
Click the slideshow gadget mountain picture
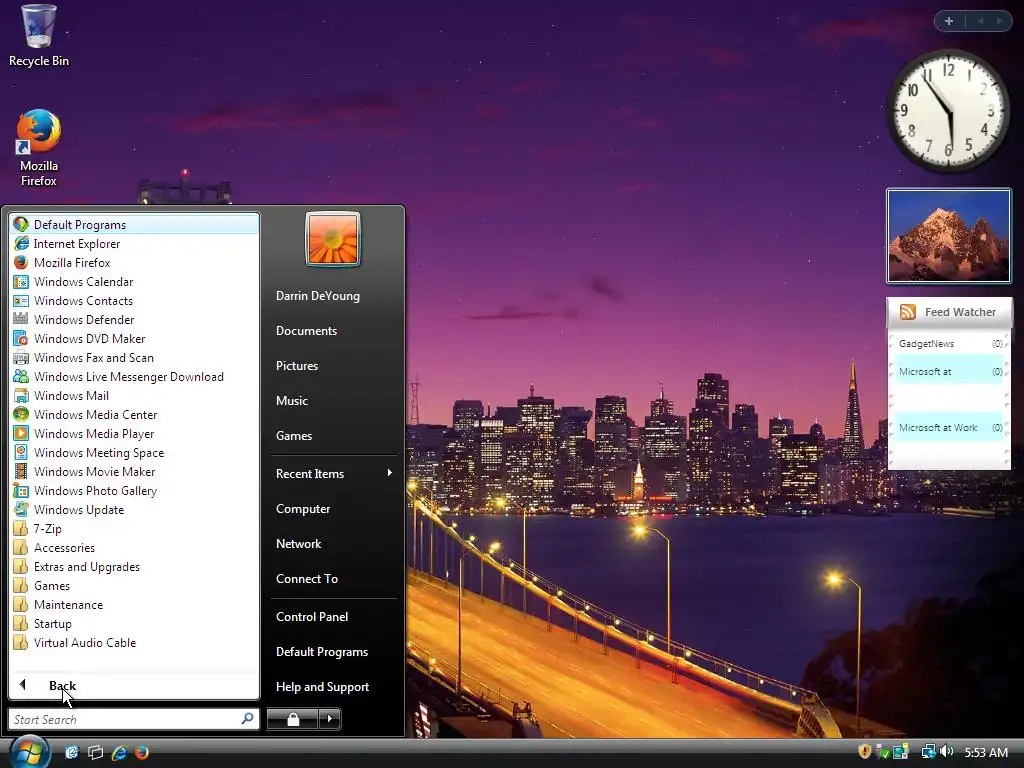click(x=948, y=236)
